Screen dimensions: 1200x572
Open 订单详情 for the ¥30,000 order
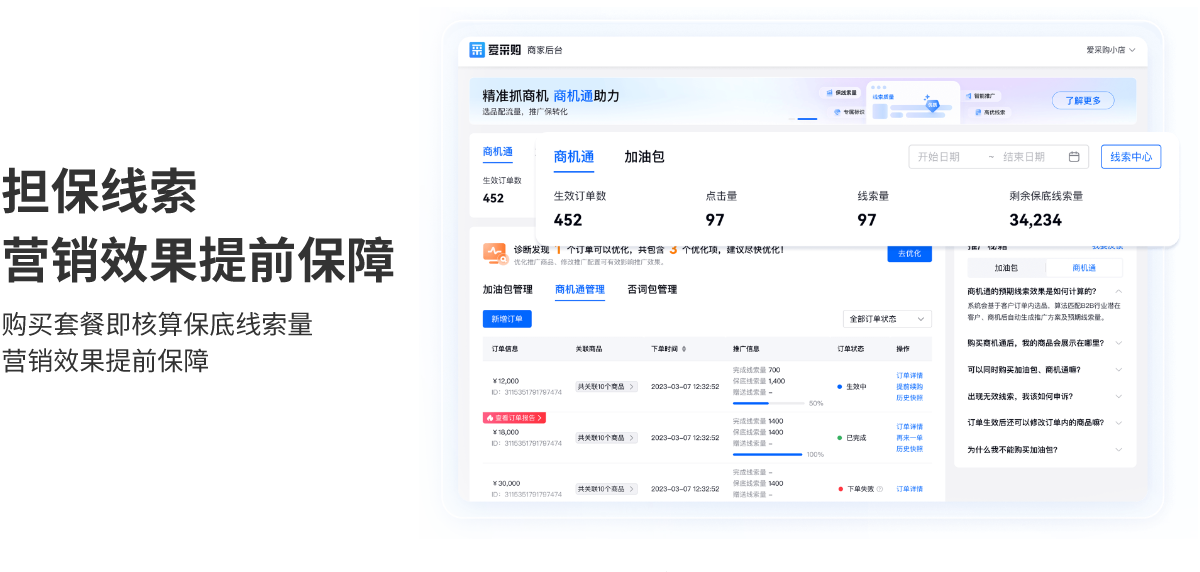pos(910,489)
